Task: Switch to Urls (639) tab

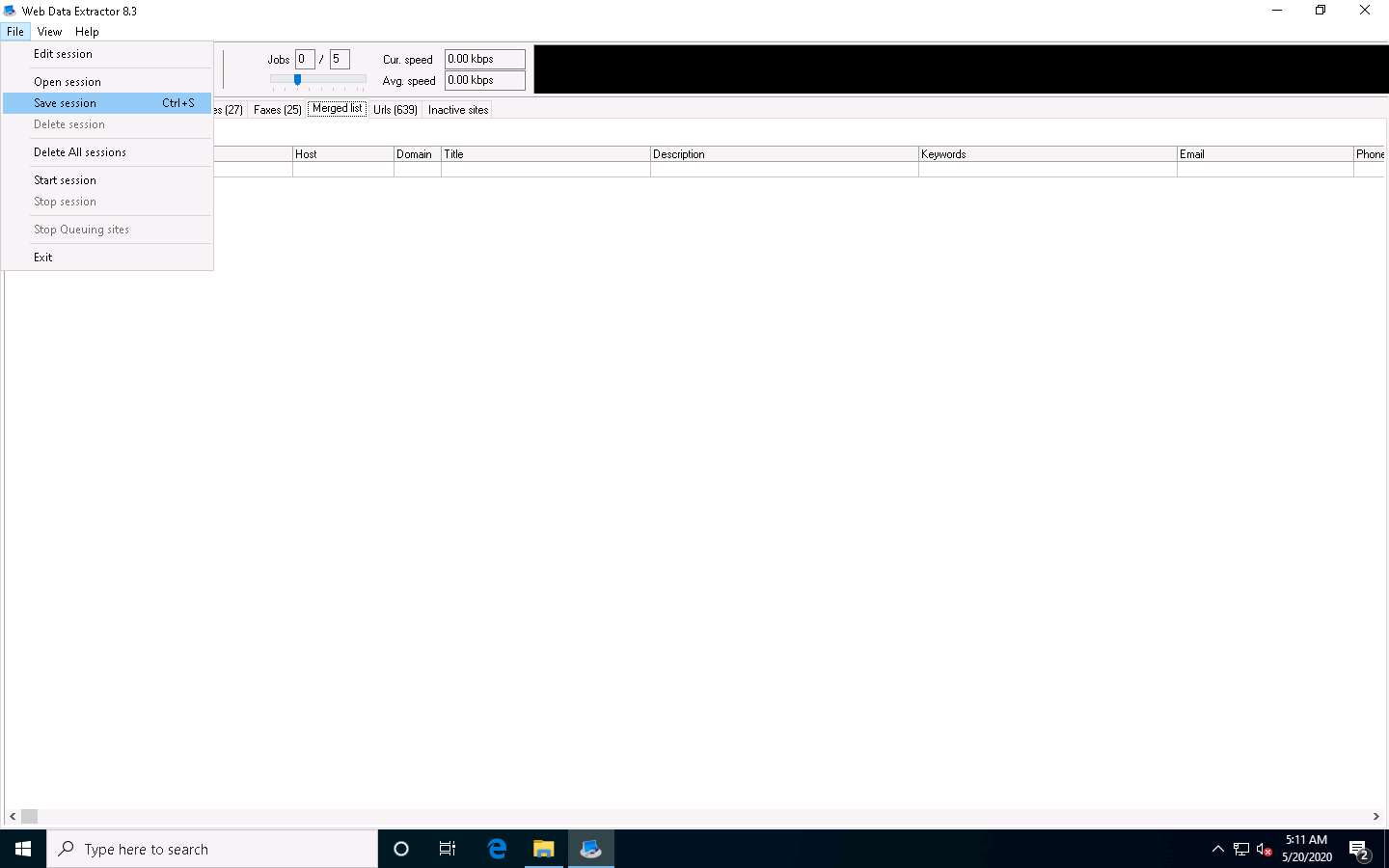Action: point(395,110)
